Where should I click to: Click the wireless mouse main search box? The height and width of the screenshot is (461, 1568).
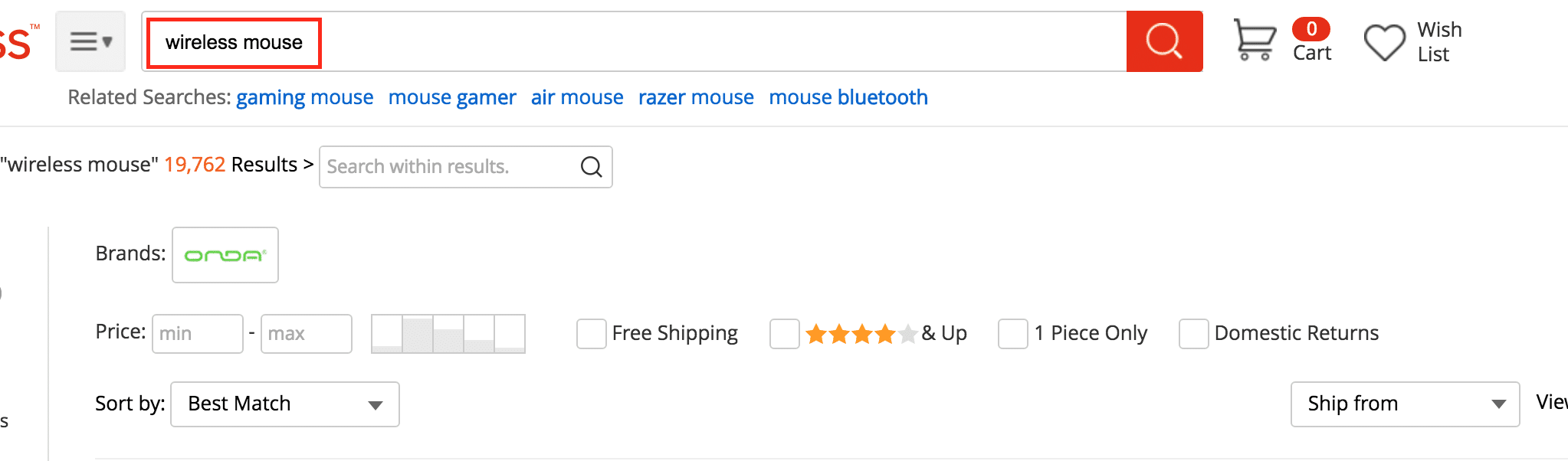[635, 41]
